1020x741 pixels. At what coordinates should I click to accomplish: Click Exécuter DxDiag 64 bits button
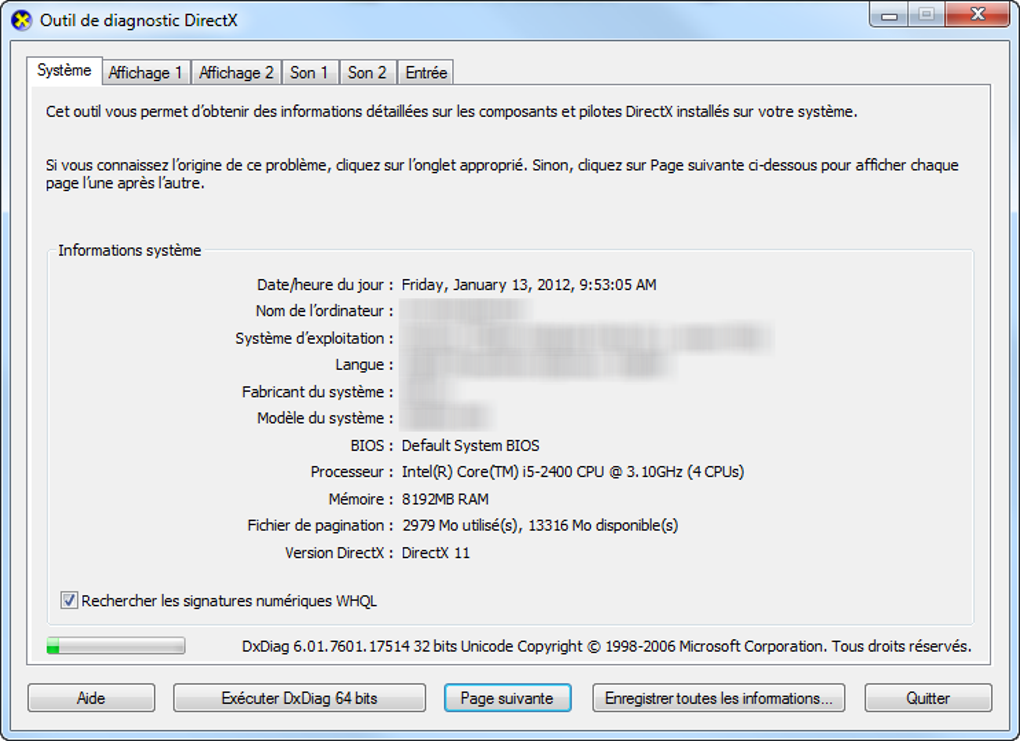pos(299,698)
